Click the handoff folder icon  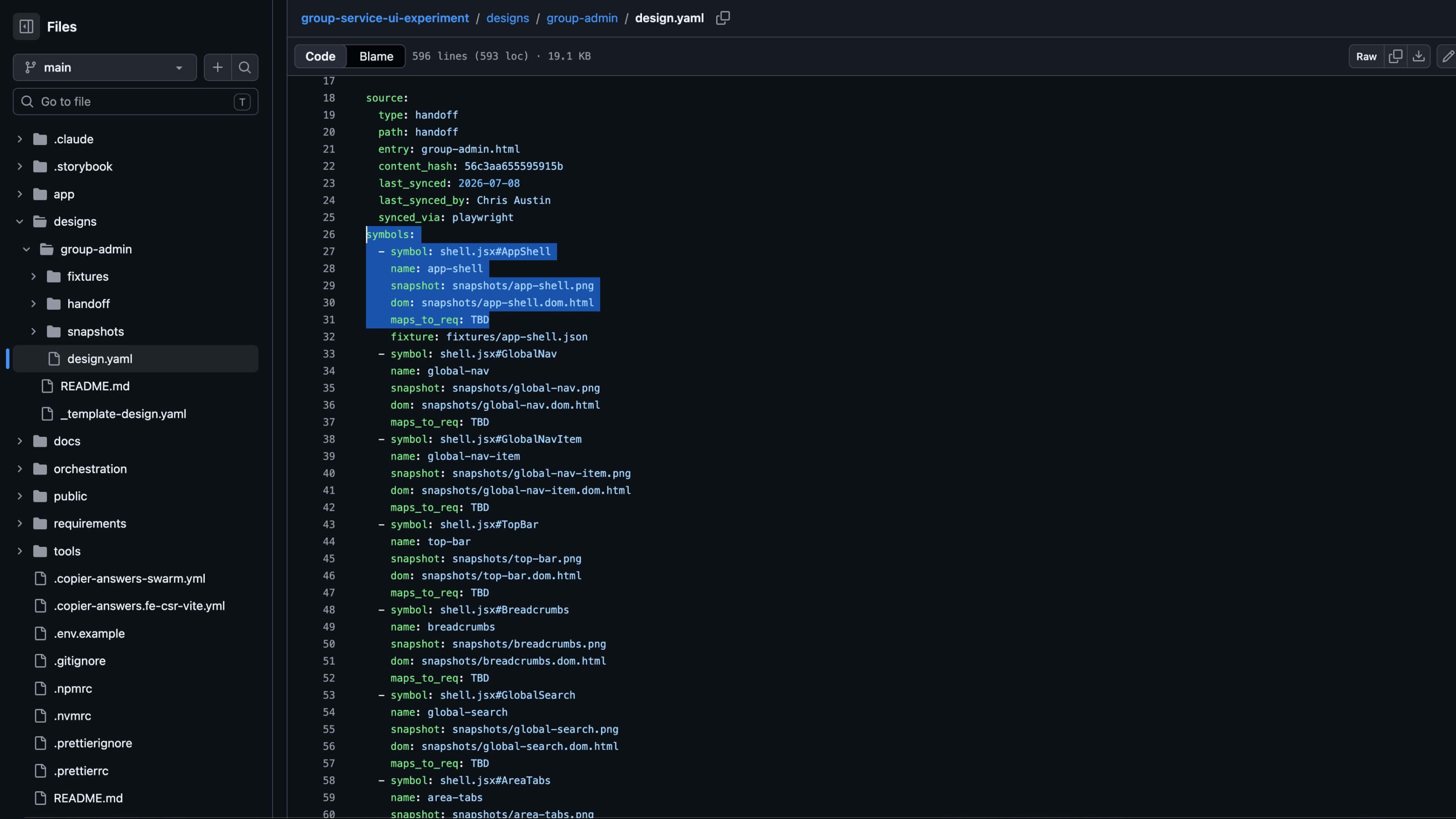(54, 304)
